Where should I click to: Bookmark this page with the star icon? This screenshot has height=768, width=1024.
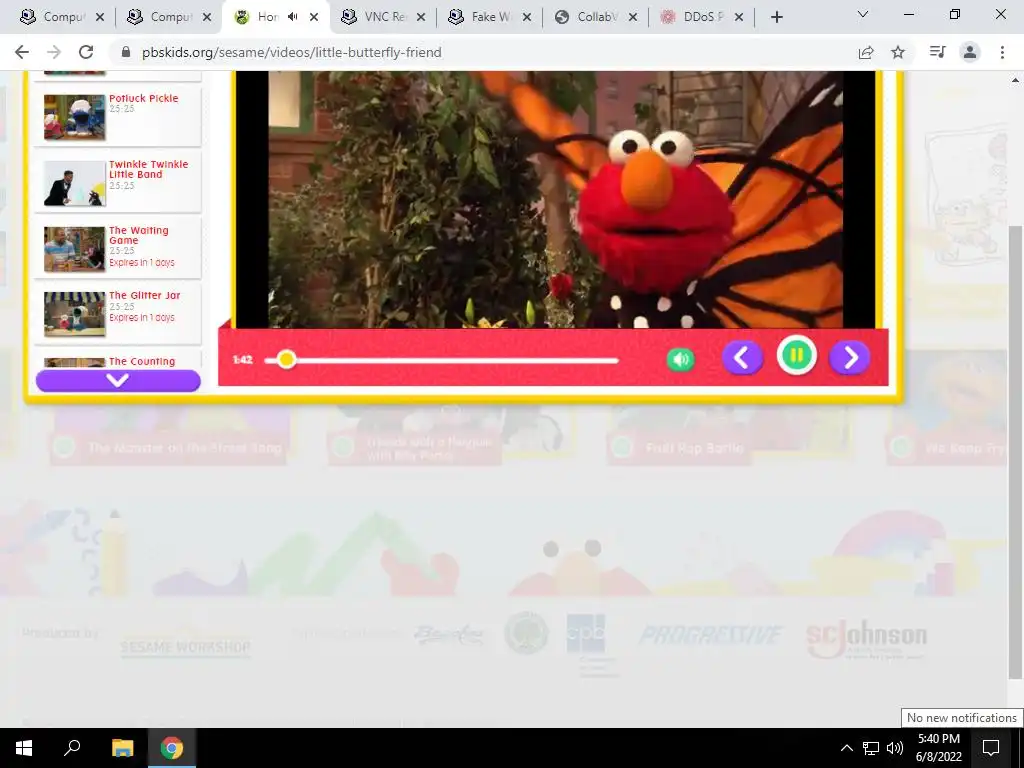(x=898, y=52)
